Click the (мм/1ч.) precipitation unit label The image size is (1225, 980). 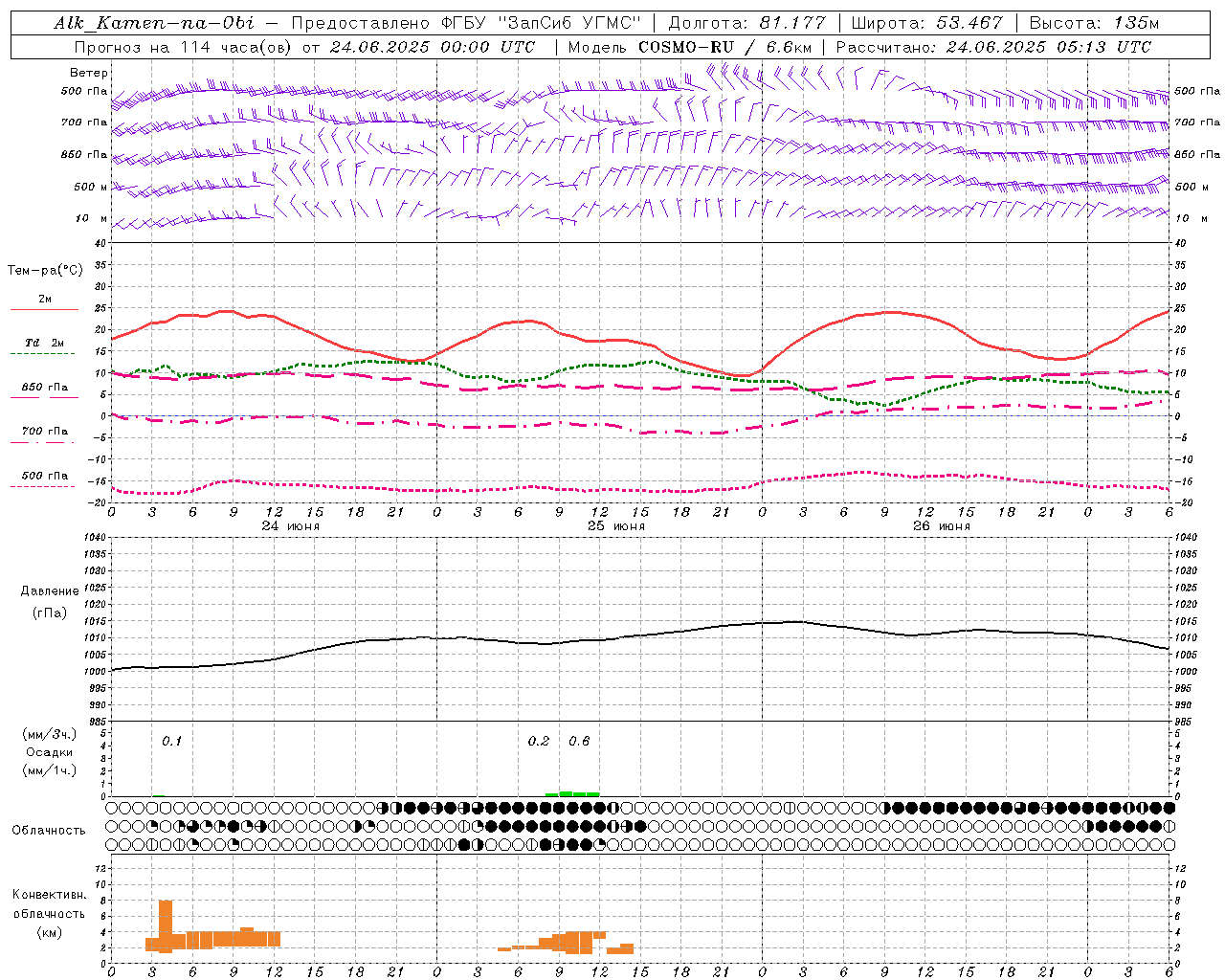(49, 770)
